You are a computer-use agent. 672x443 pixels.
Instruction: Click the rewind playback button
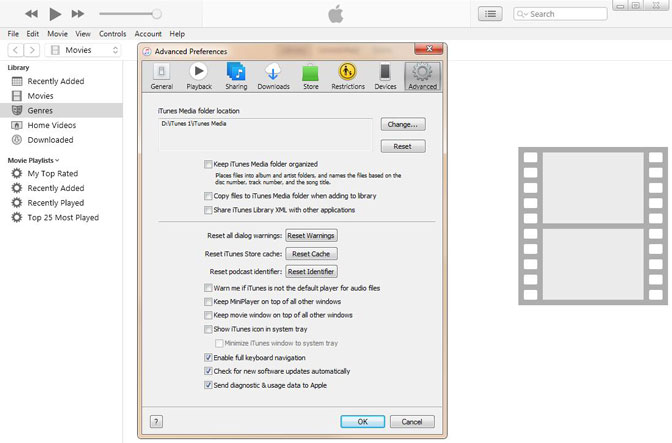[31, 14]
